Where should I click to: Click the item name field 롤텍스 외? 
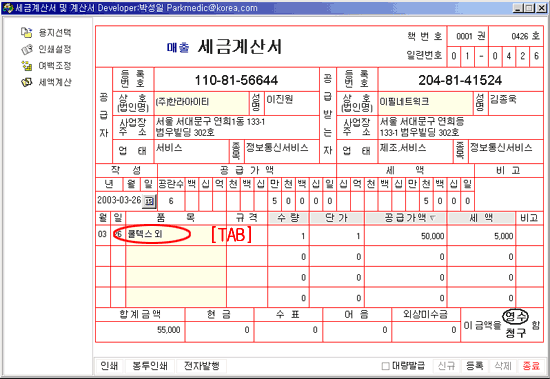coord(176,234)
